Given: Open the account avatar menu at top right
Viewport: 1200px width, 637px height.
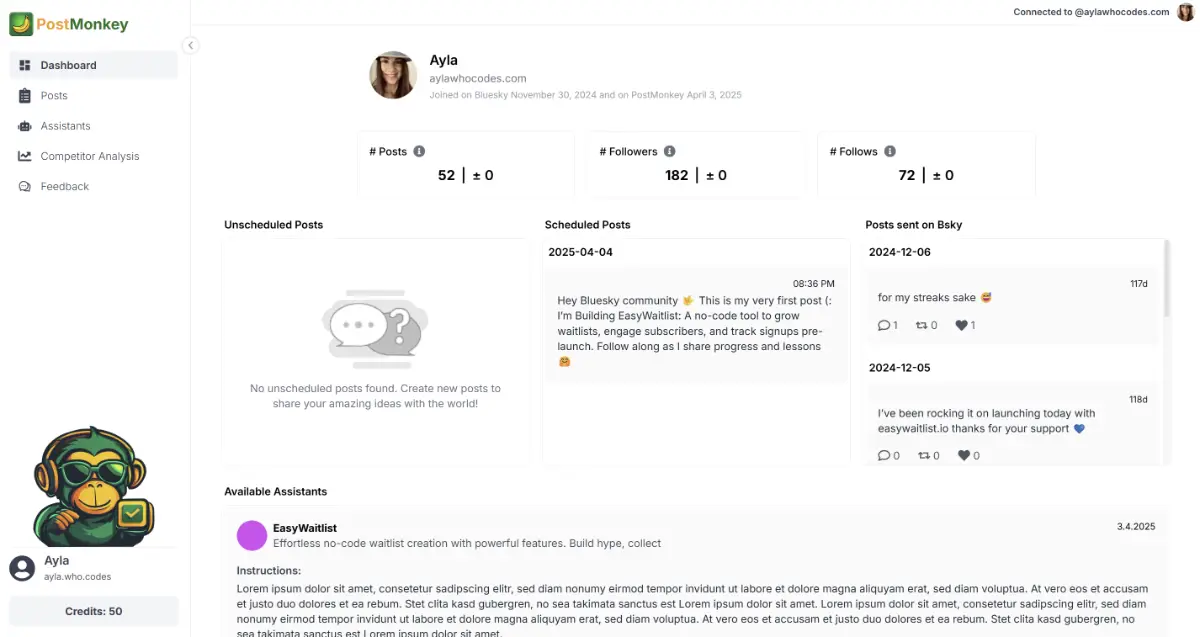Looking at the screenshot, I should tap(1186, 12).
